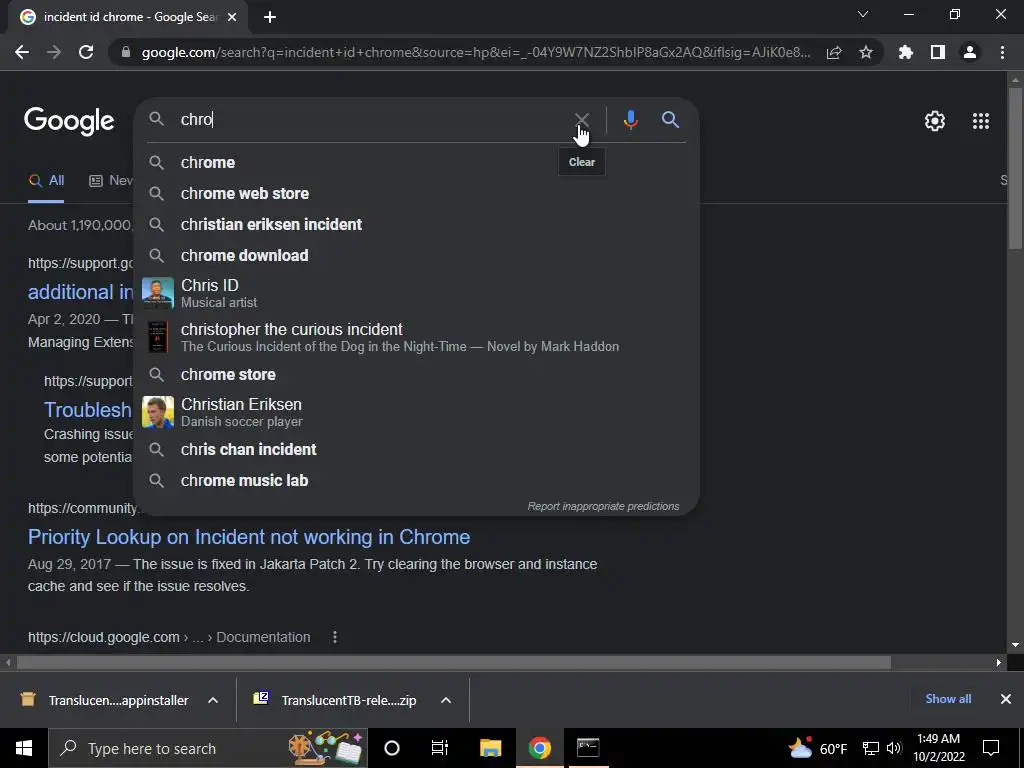1024x768 pixels.
Task: Open a new browser tab
Action: tap(270, 17)
